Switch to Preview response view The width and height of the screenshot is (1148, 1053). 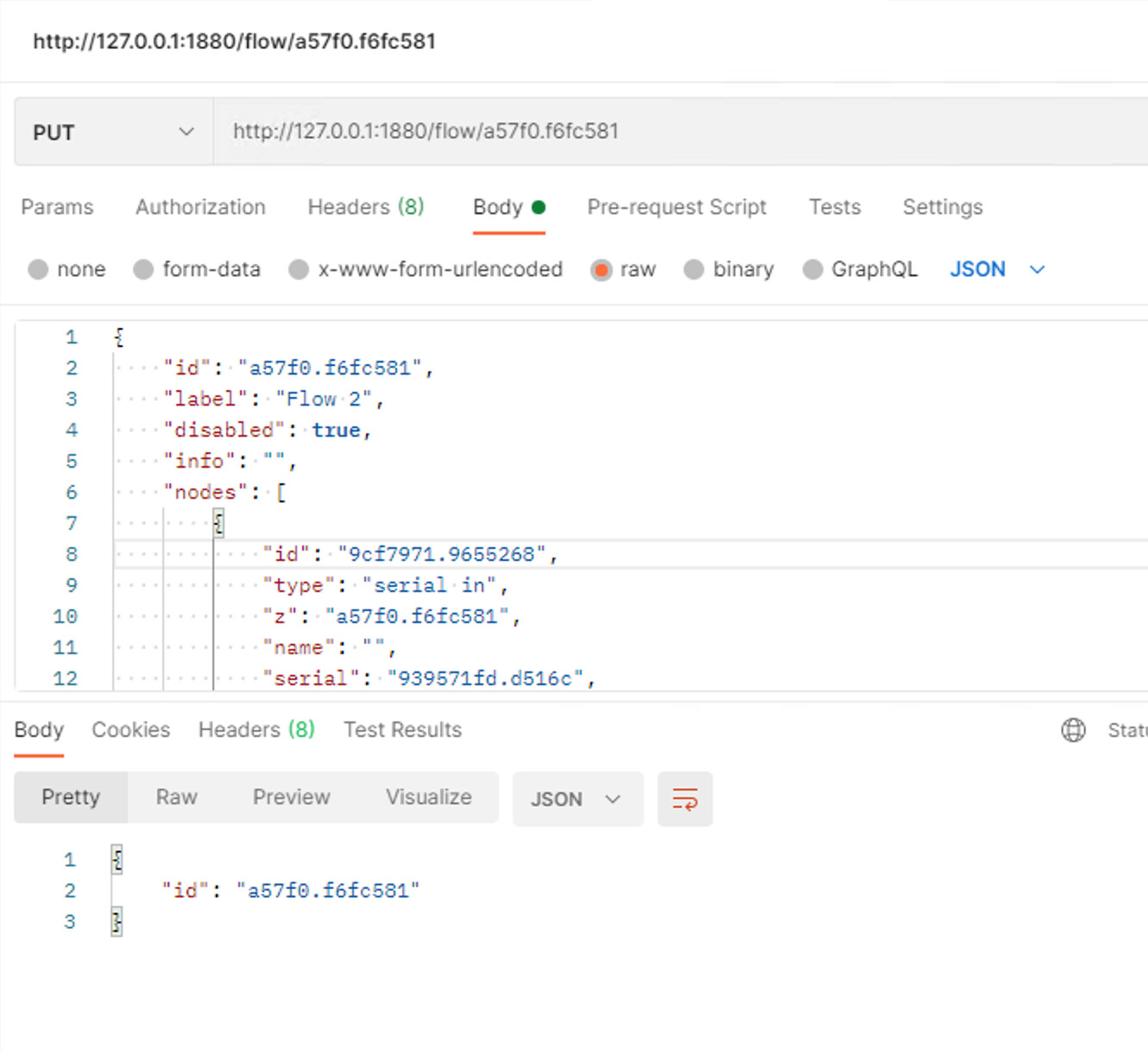[x=292, y=798]
